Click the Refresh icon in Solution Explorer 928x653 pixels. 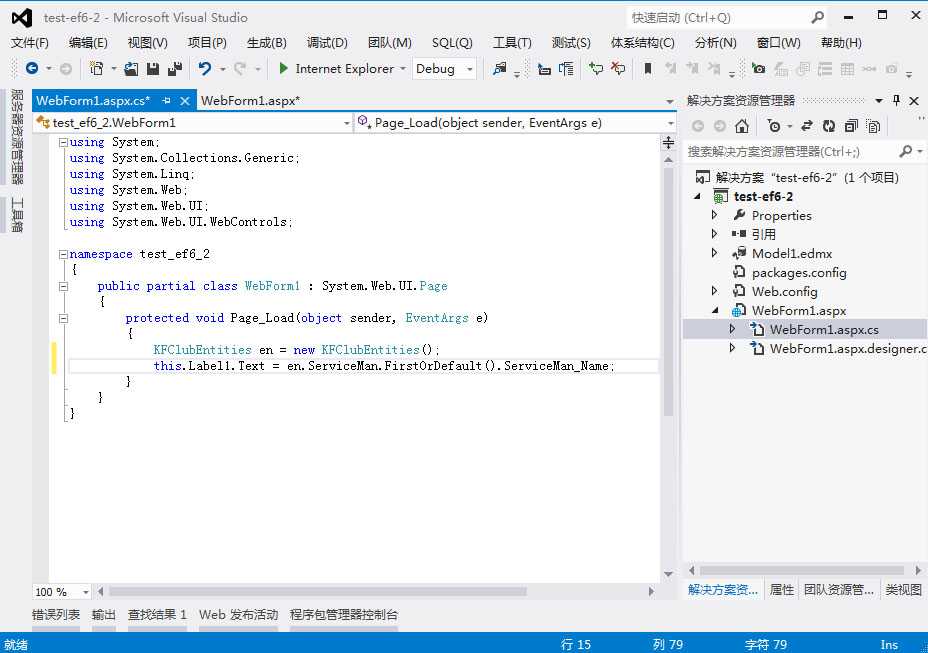click(x=829, y=126)
